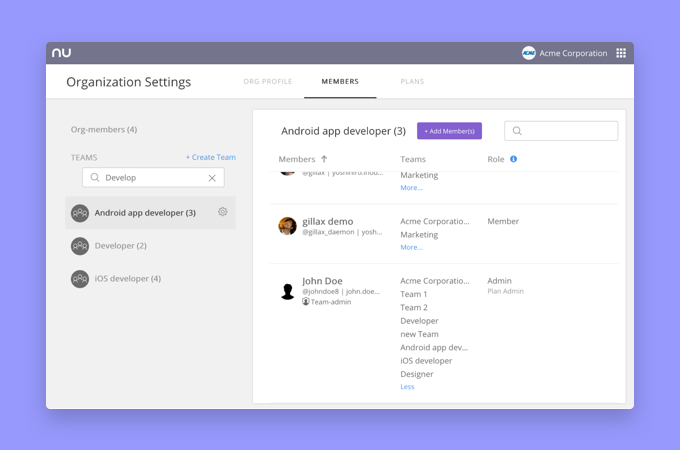Viewport: 680px width, 450px height.
Task: Click the John Doe member name
Action: [322, 281]
